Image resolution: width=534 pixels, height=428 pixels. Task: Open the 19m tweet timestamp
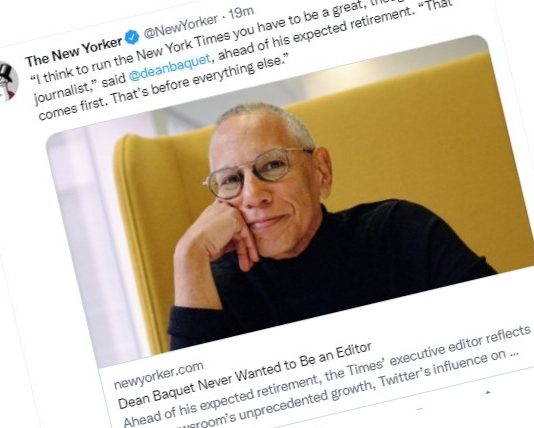point(241,13)
